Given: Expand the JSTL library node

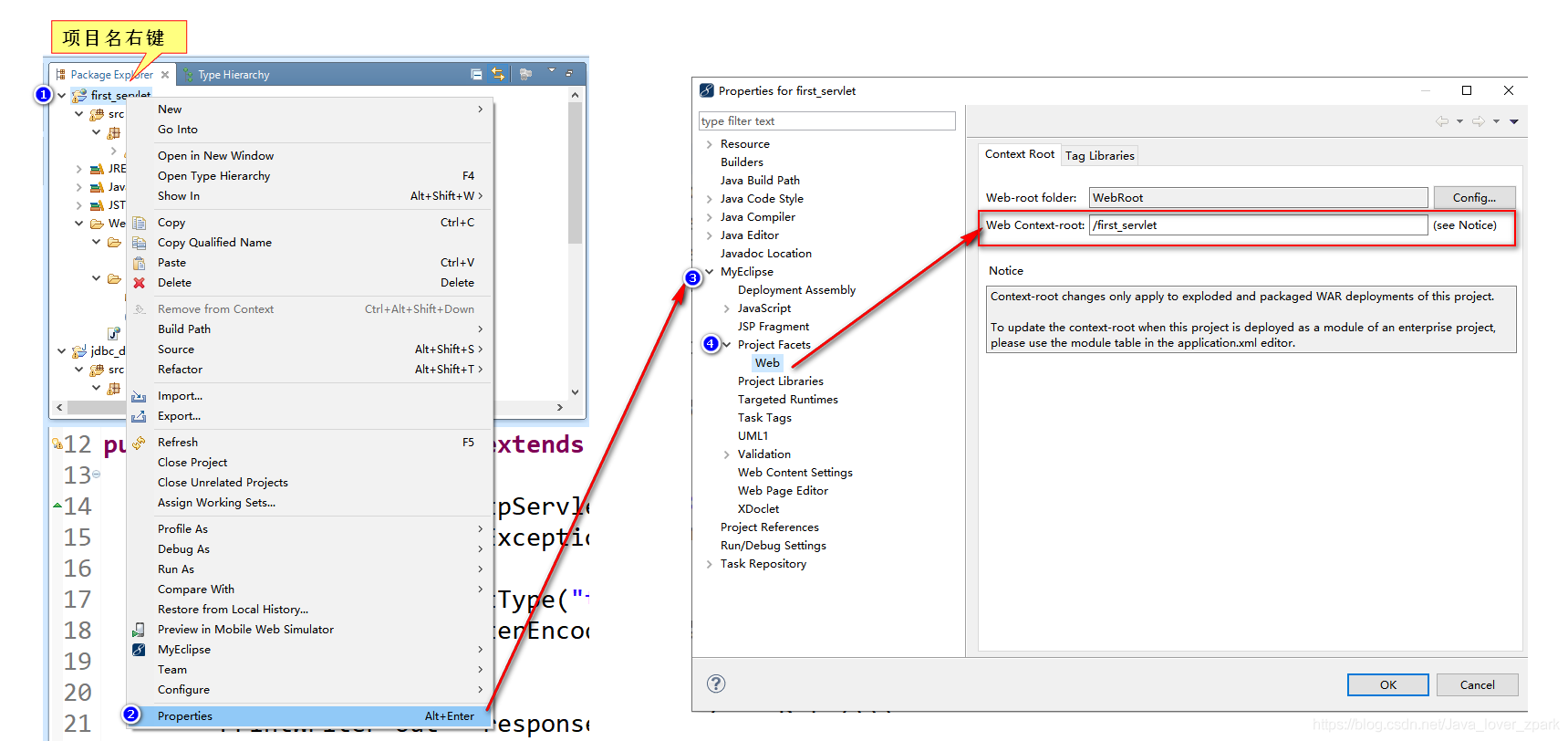Looking at the screenshot, I should (x=79, y=205).
